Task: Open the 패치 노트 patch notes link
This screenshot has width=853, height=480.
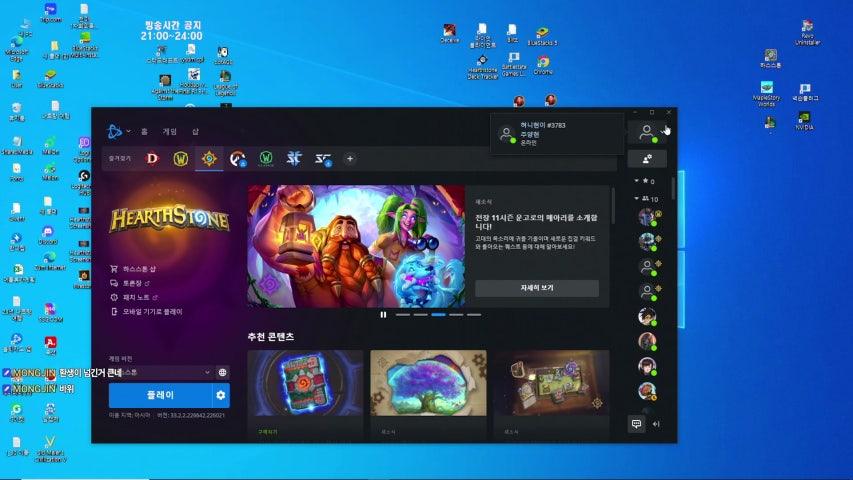Action: [x=134, y=297]
